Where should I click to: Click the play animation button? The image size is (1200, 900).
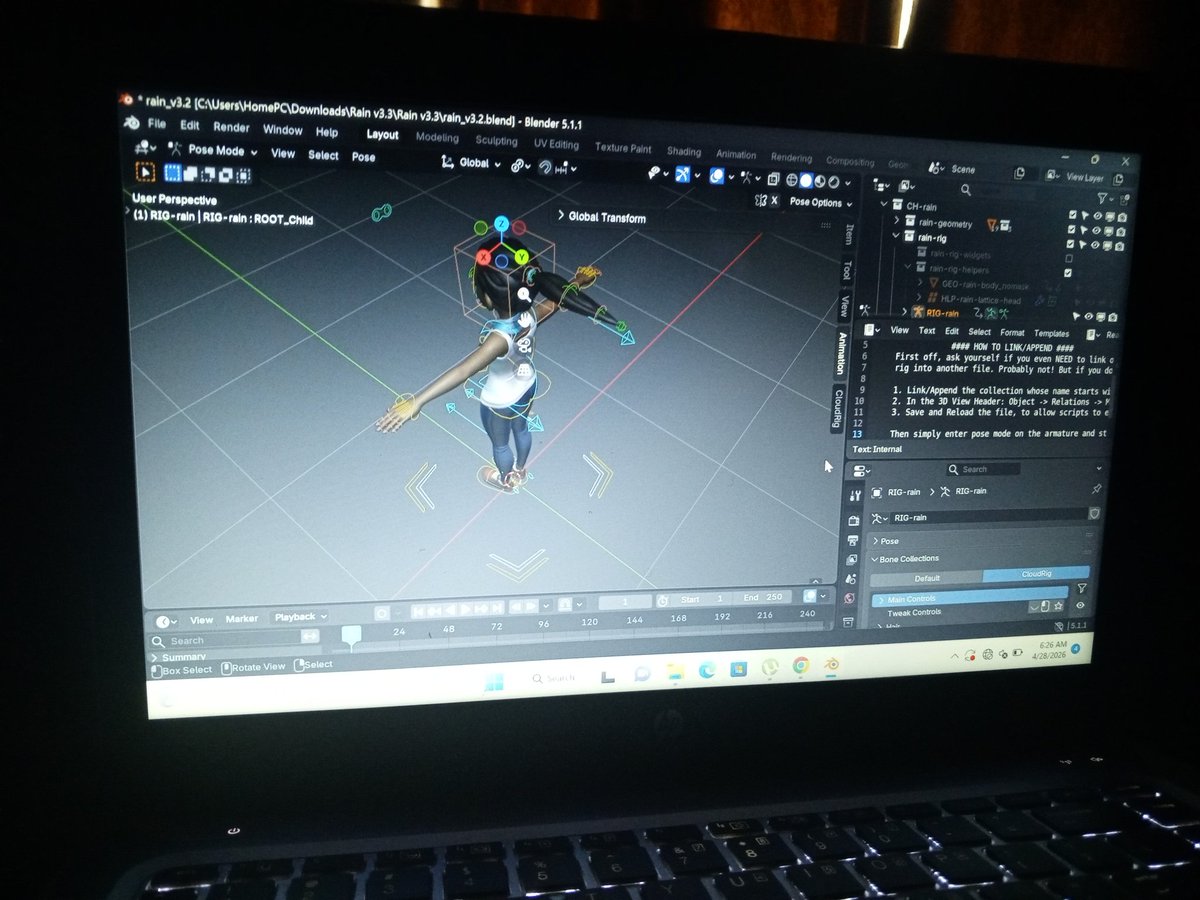tap(465, 607)
